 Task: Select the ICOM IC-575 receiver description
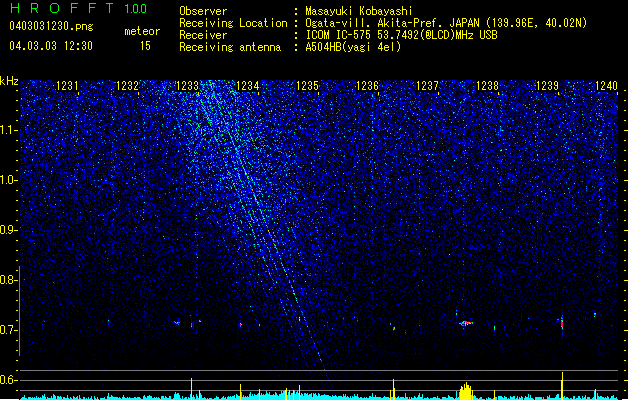(x=401, y=35)
